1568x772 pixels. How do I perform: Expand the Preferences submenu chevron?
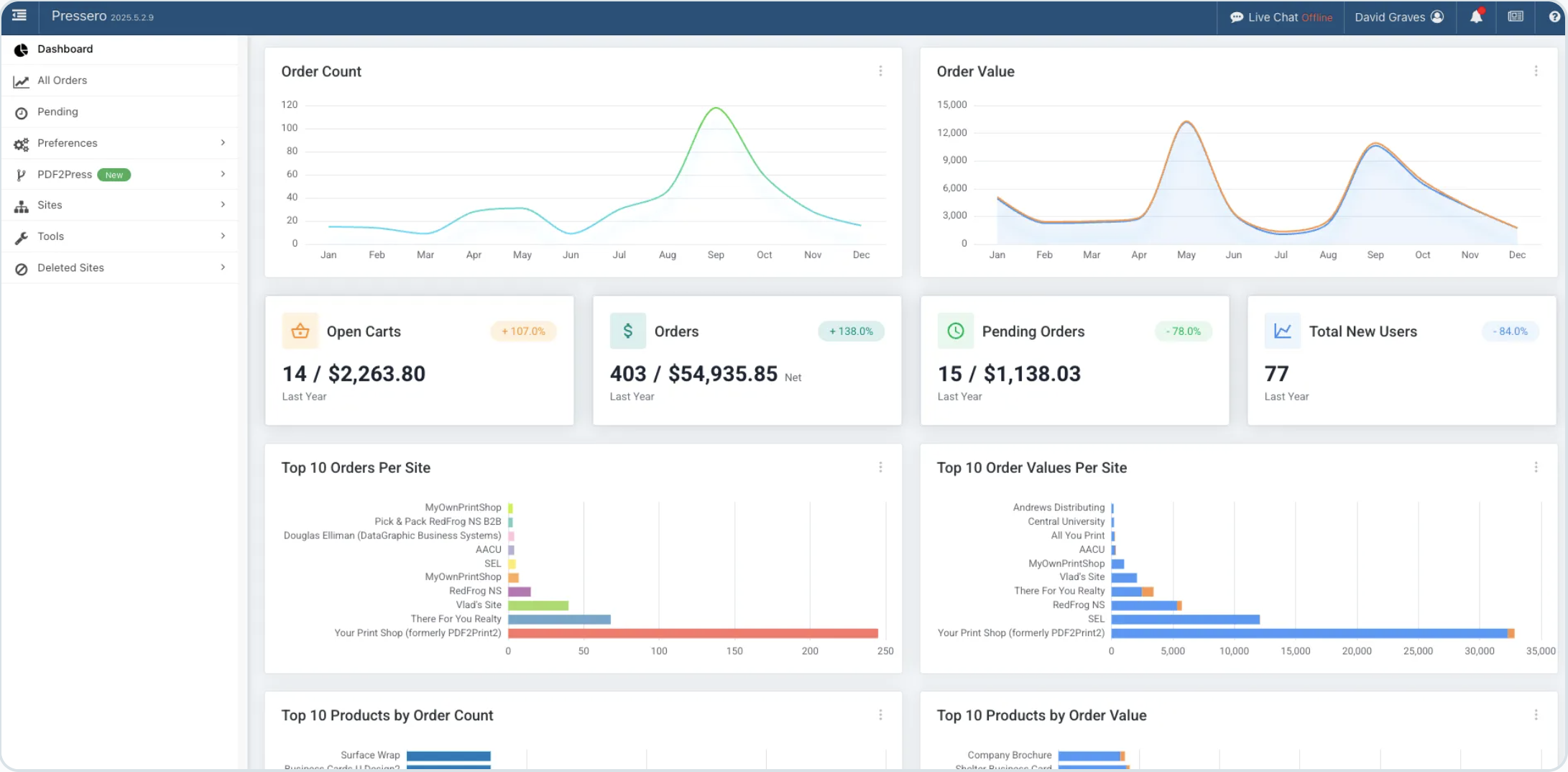coord(223,142)
